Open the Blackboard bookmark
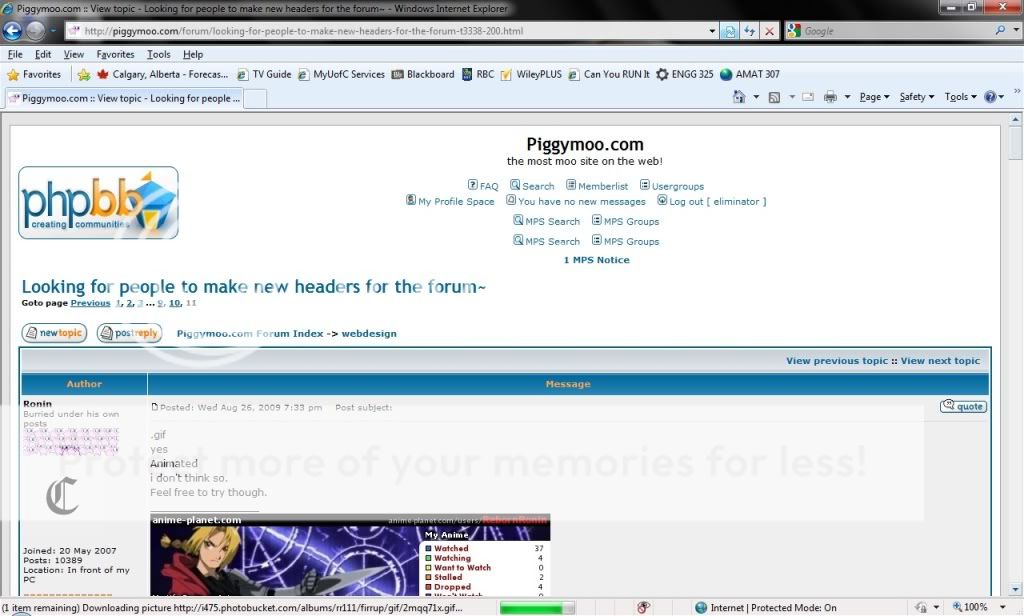Image resolution: width=1024 pixels, height=616 pixels. point(423,74)
